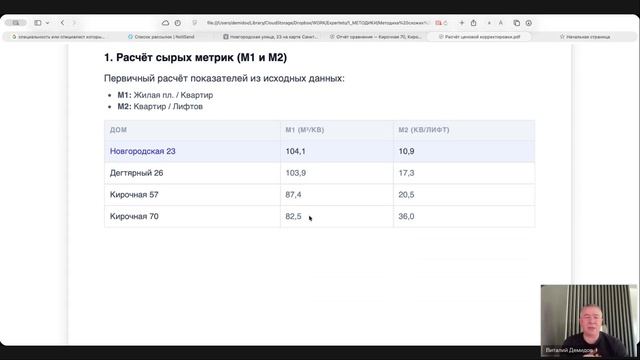Switch to the Google search tab
The width and height of the screenshot is (640, 360).
pos(58,37)
